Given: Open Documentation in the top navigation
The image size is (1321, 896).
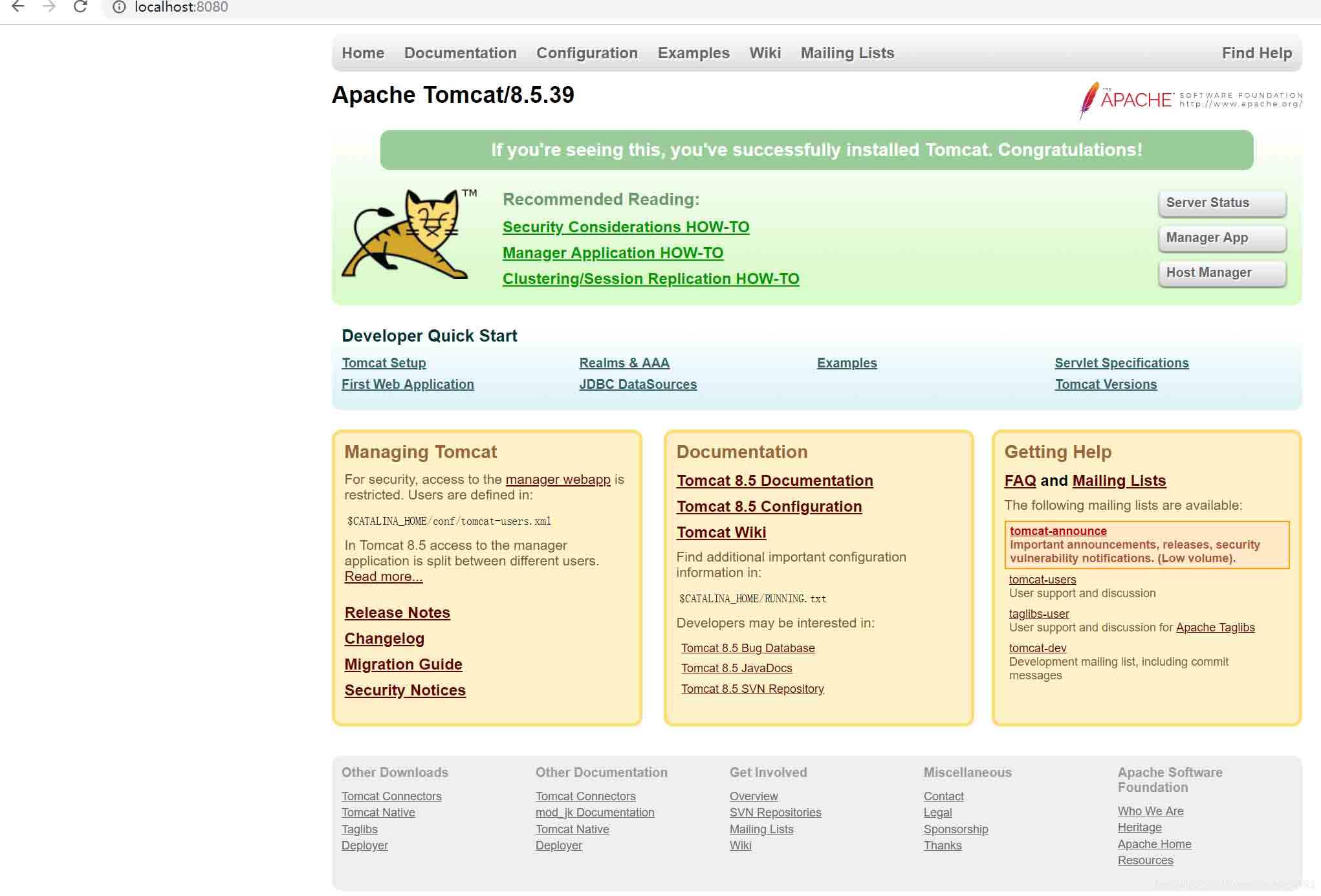Looking at the screenshot, I should [460, 53].
